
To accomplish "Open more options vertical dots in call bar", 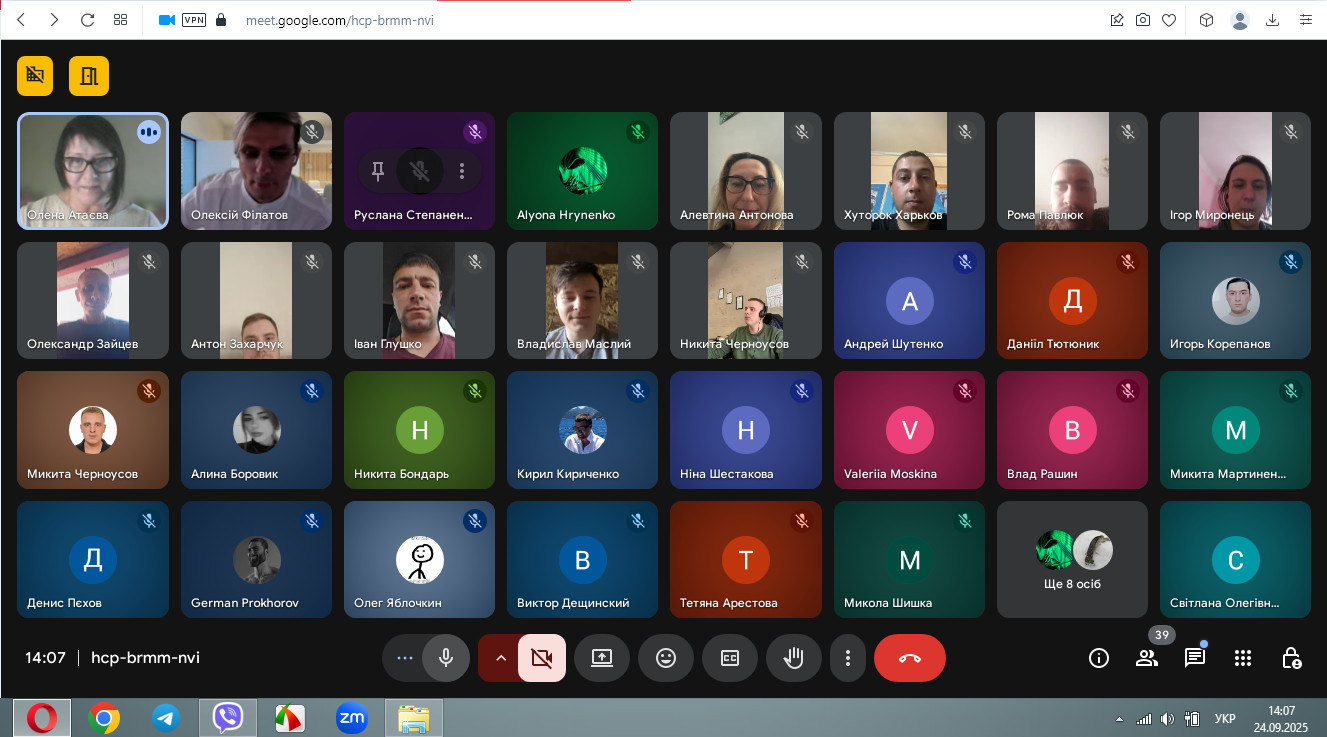I will coord(848,658).
